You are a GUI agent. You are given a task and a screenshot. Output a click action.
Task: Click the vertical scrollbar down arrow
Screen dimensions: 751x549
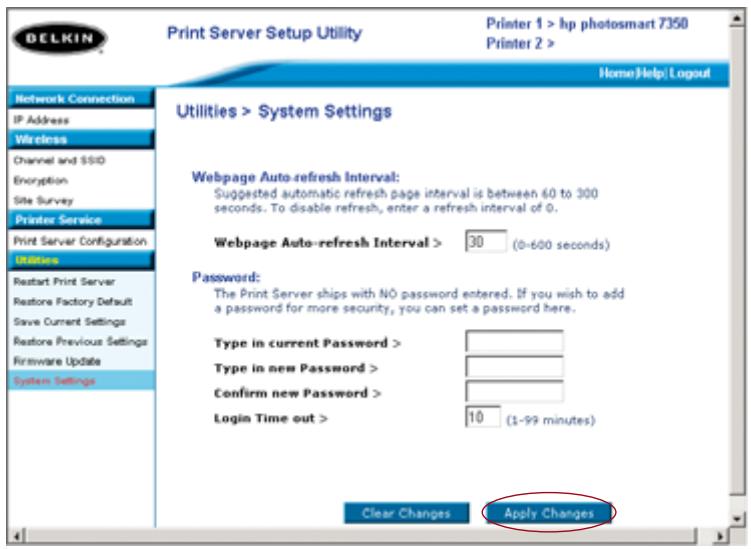click(x=737, y=518)
